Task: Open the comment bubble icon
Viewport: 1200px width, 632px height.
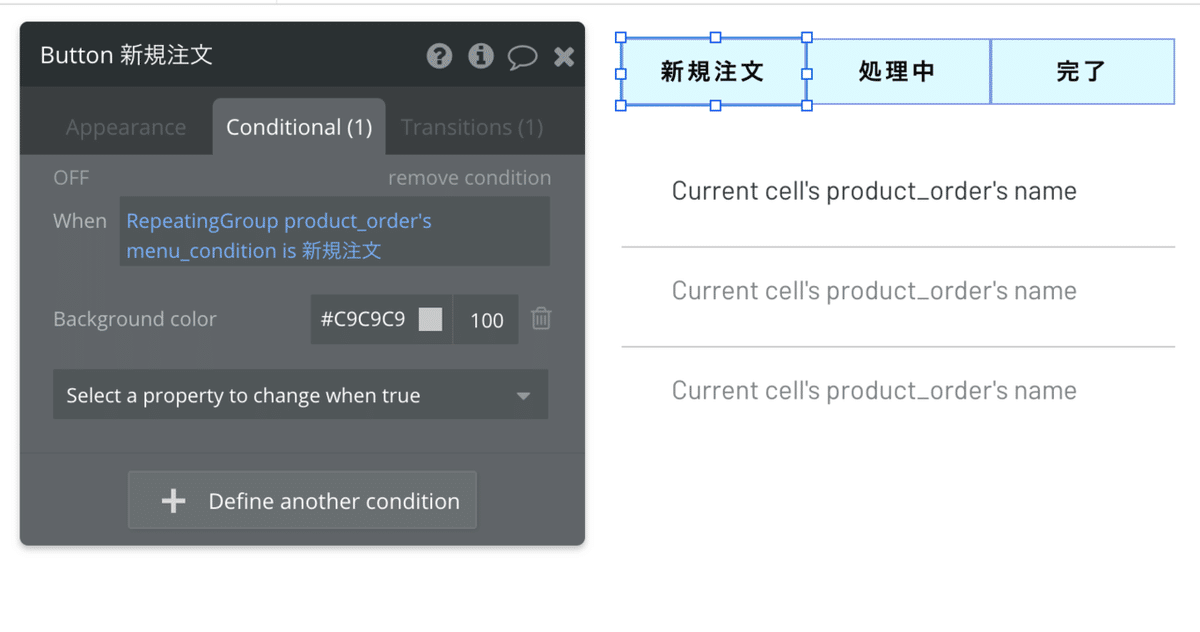Action: (522, 57)
